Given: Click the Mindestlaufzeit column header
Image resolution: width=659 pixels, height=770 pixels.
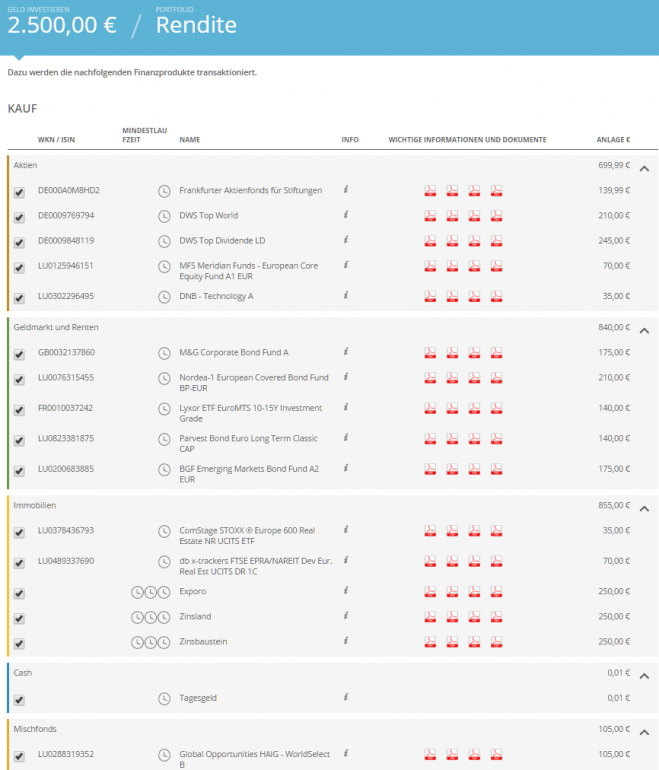Looking at the screenshot, I should (x=145, y=135).
